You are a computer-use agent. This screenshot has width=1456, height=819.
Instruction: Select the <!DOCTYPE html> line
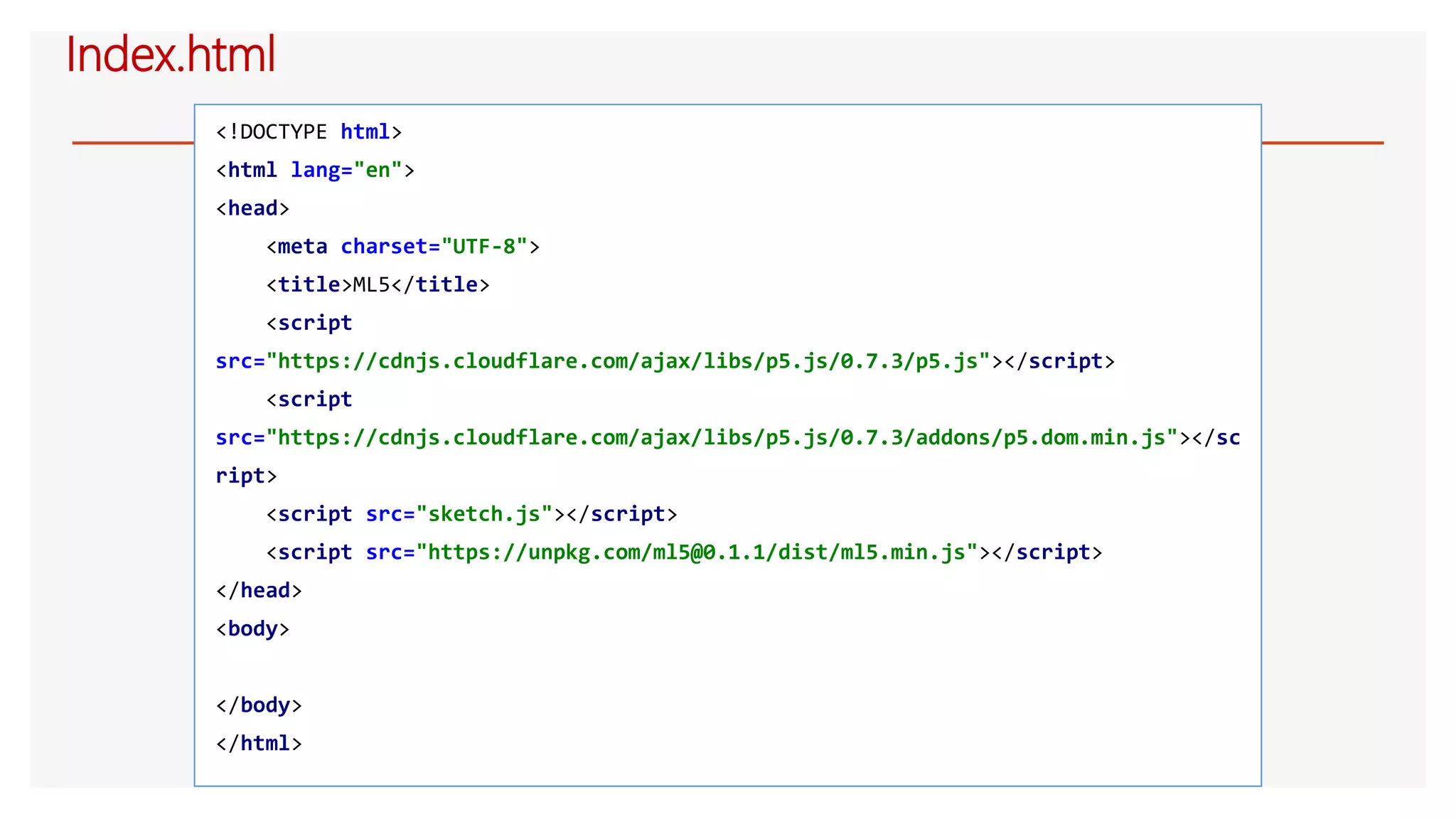point(309,132)
